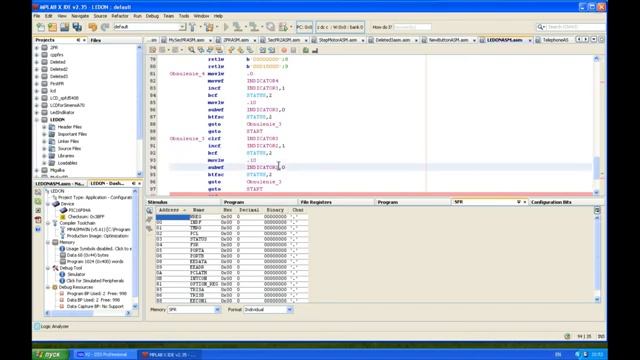
Task: Click the first icon on the editor toolbar
Action: tap(153, 50)
